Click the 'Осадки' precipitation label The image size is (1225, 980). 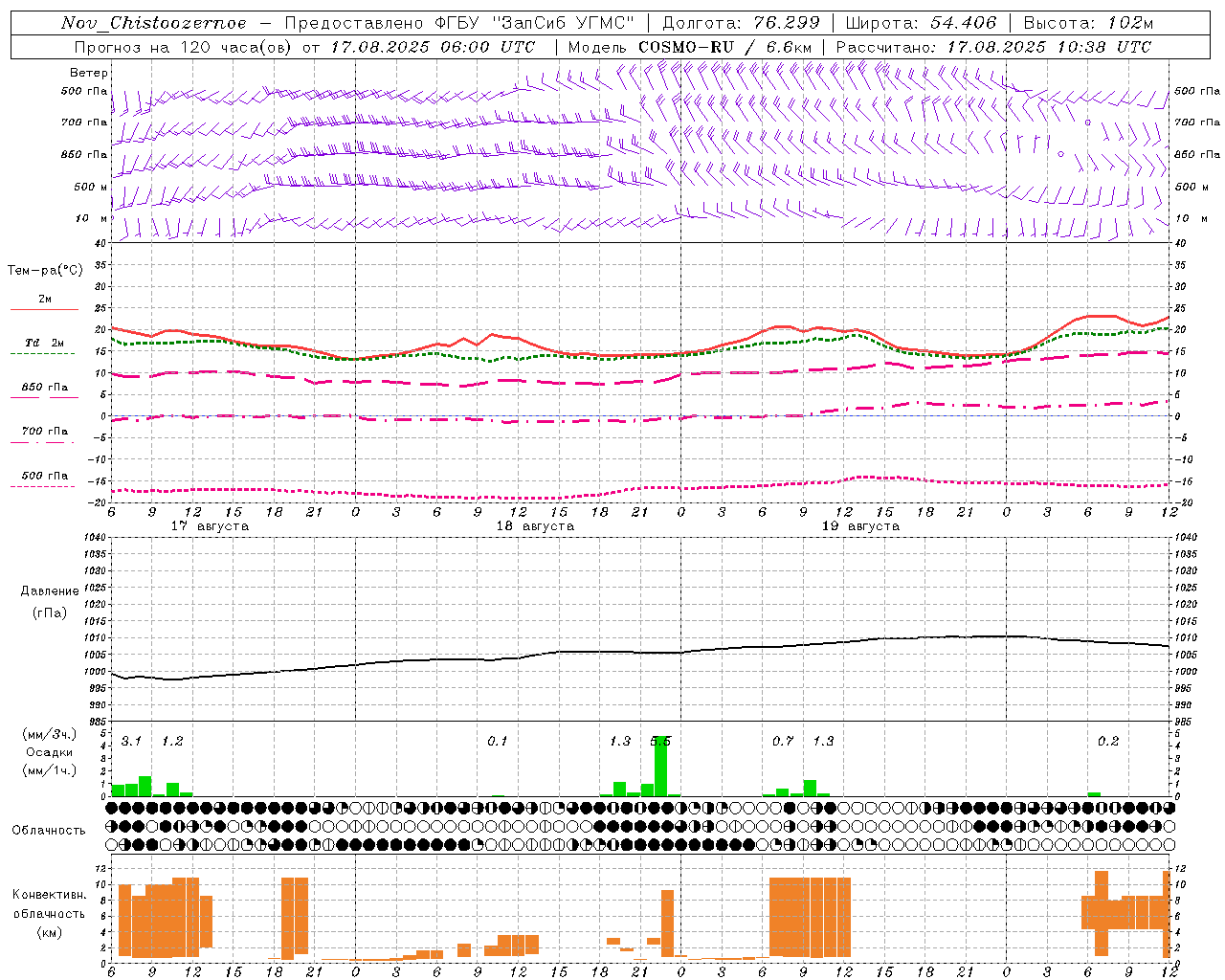tap(50, 752)
